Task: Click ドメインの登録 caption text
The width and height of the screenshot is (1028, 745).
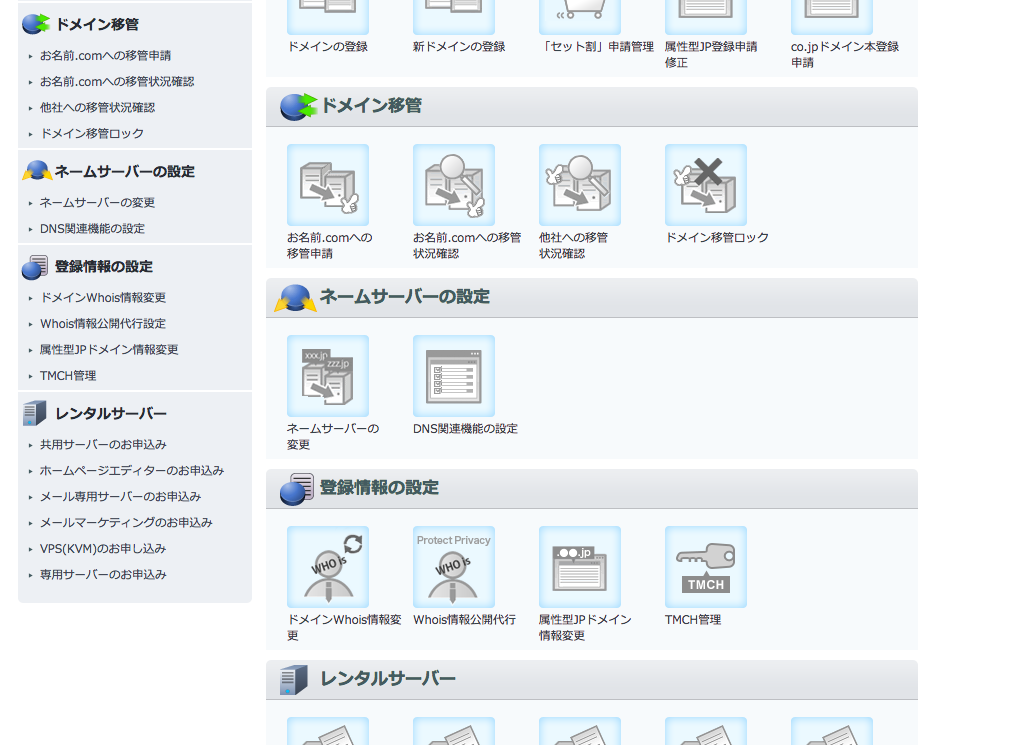Action: click(328, 47)
